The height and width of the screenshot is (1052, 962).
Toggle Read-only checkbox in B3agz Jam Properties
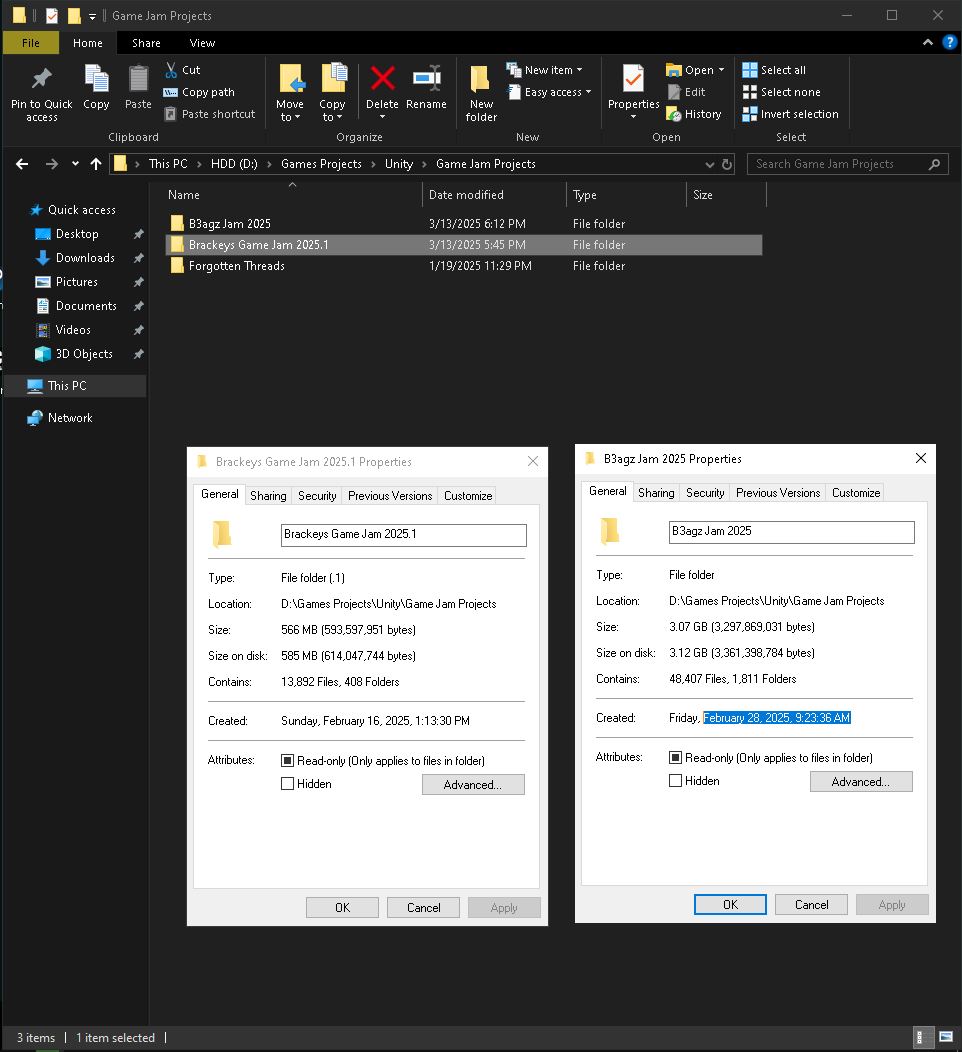pos(676,757)
